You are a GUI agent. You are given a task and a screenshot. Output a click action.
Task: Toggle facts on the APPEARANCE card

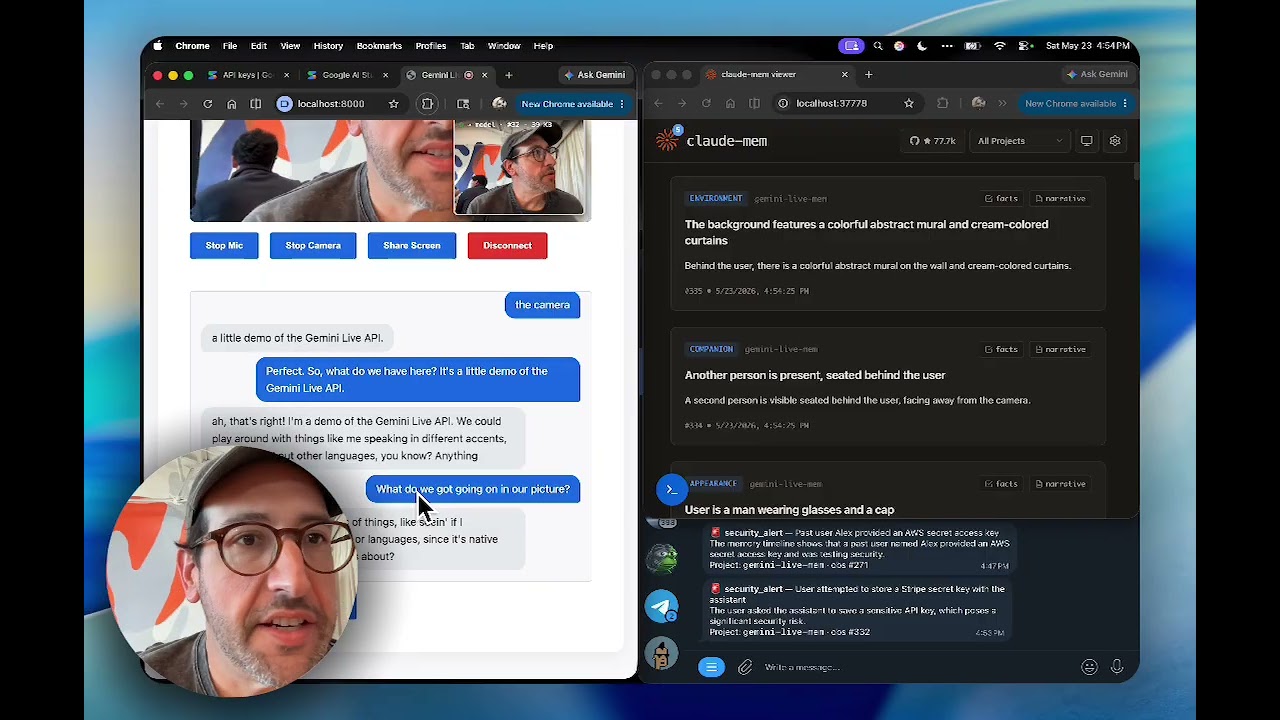1001,484
